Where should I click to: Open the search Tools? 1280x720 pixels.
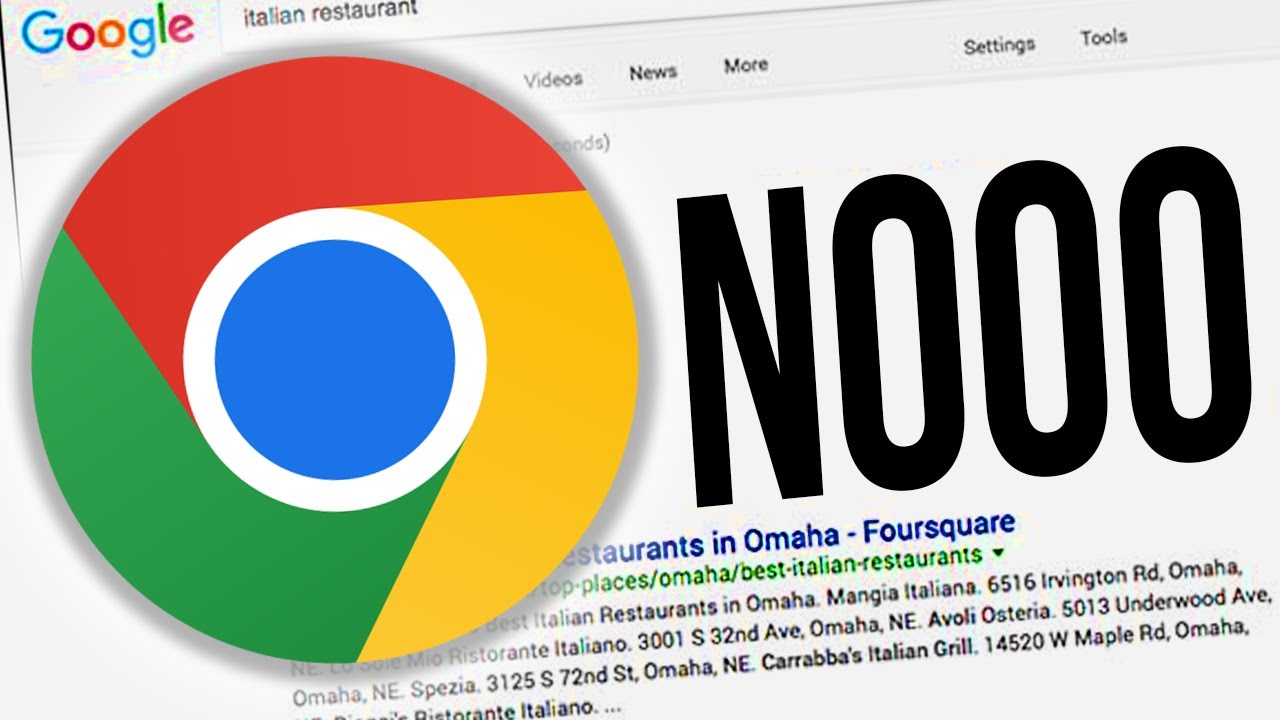coord(1104,38)
